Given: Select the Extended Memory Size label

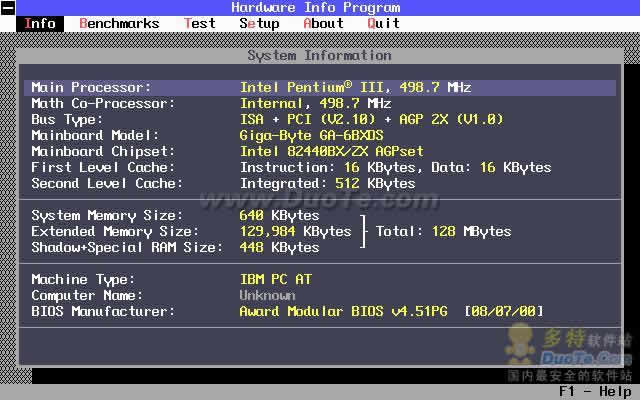Looking at the screenshot, I should [x=115, y=231].
